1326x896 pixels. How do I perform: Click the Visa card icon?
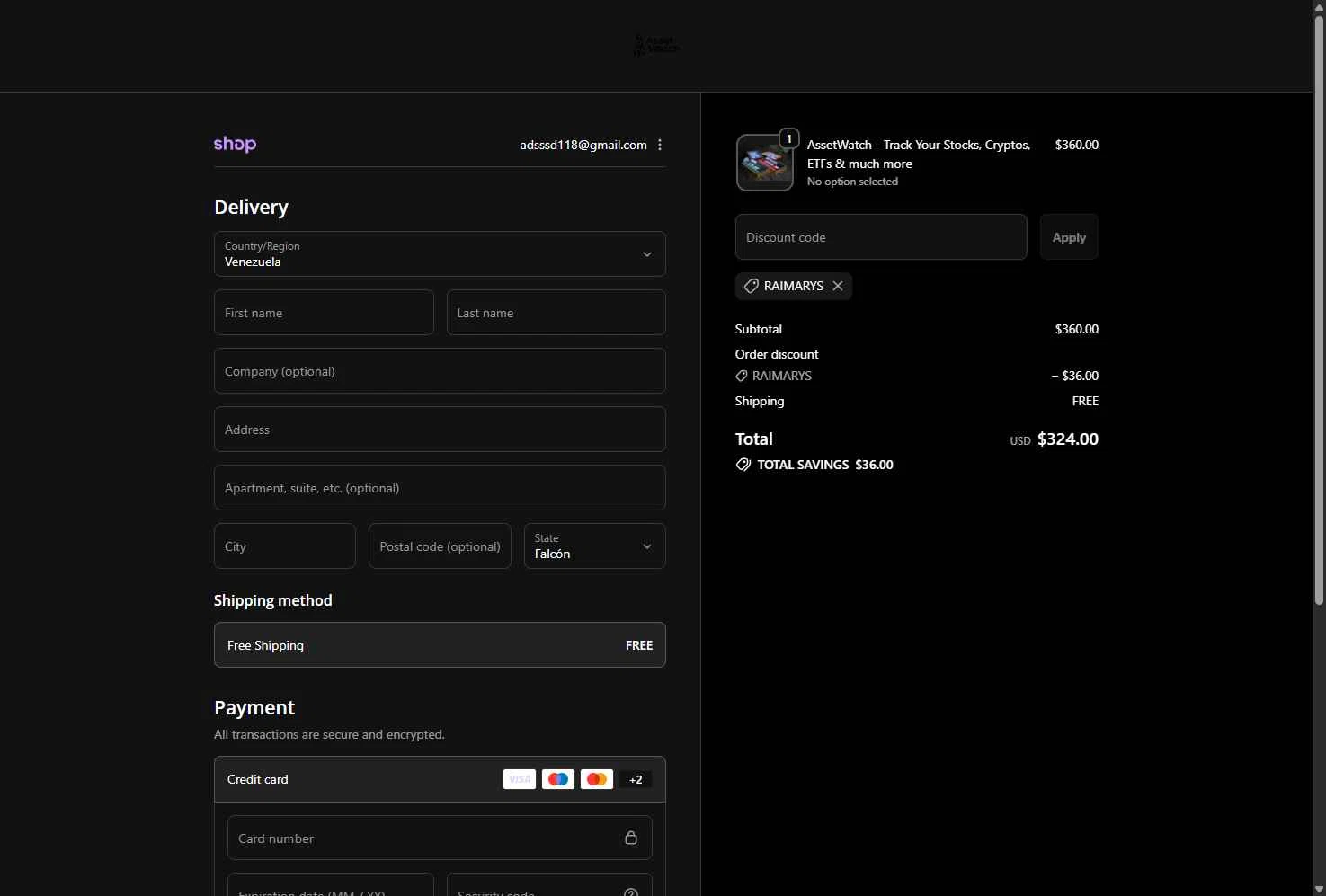tap(520, 779)
